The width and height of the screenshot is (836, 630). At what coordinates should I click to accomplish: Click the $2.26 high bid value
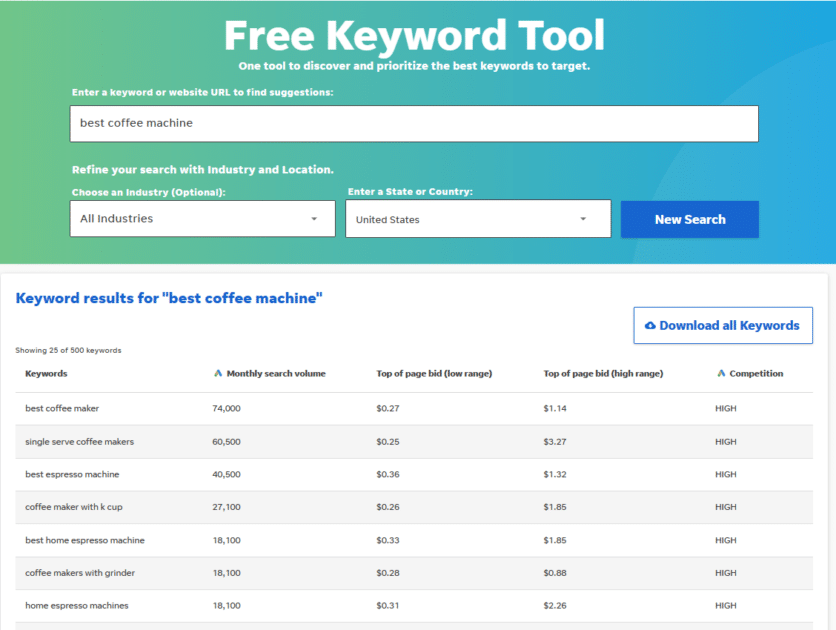point(554,605)
